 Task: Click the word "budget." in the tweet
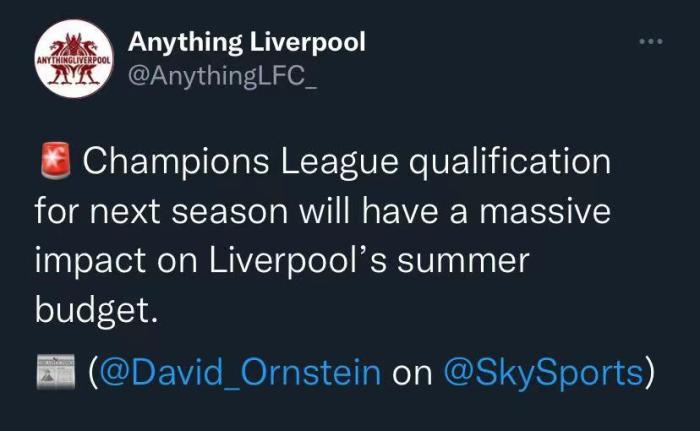(97, 310)
